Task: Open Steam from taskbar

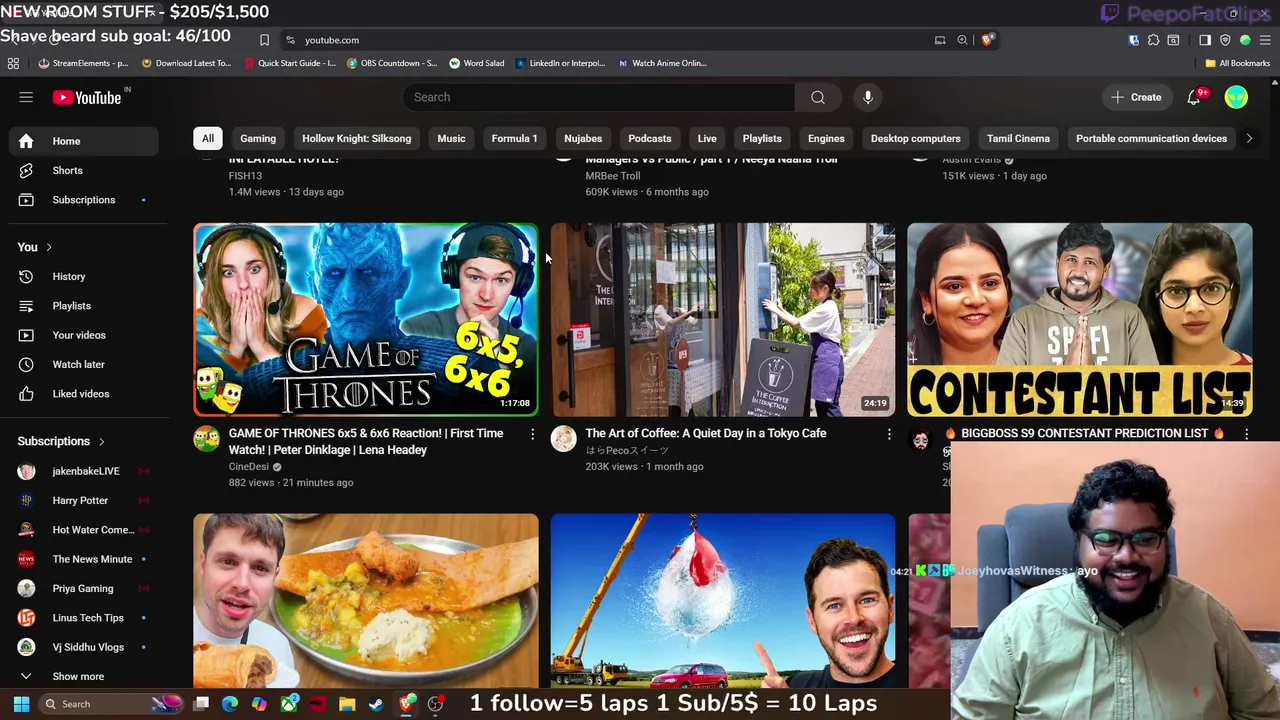Action: pos(376,704)
